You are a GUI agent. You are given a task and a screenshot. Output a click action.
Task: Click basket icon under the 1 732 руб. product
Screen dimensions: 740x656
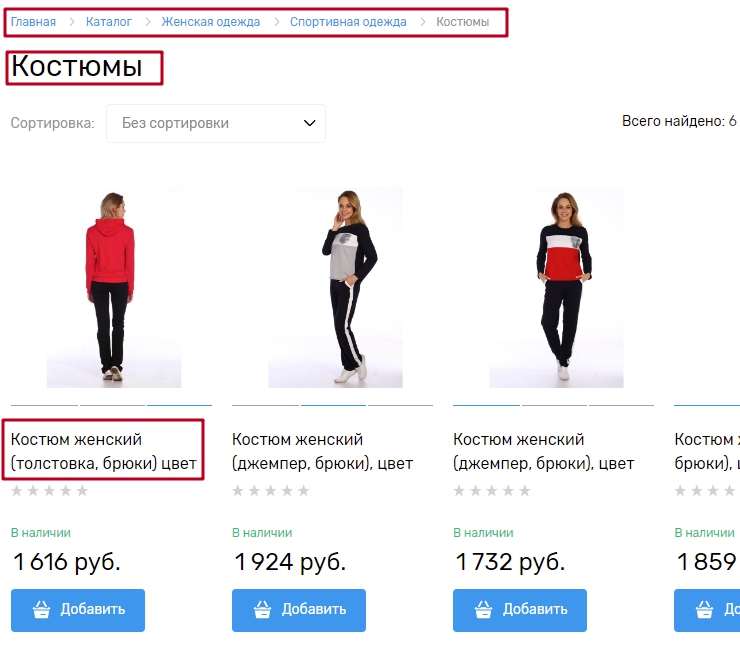click(484, 610)
